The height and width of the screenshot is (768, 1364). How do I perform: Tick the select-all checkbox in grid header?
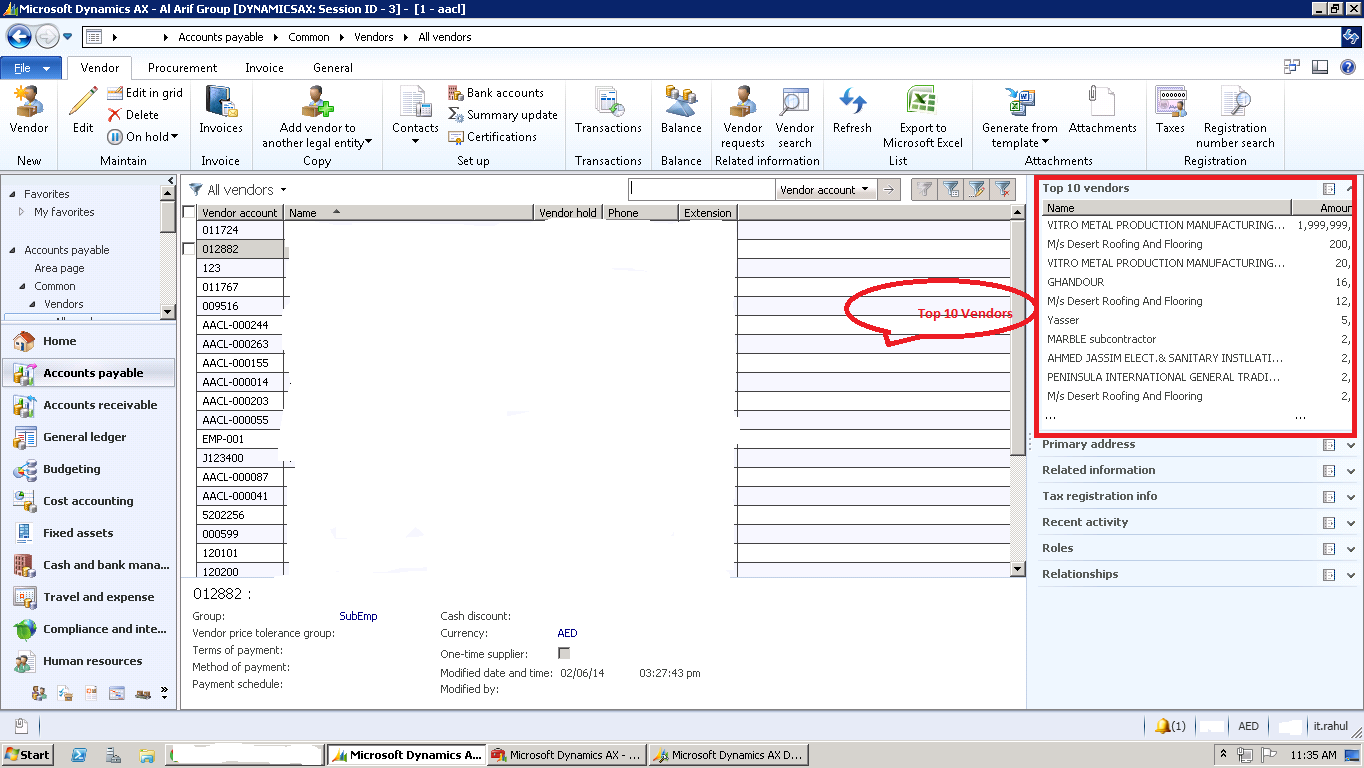[x=188, y=212]
